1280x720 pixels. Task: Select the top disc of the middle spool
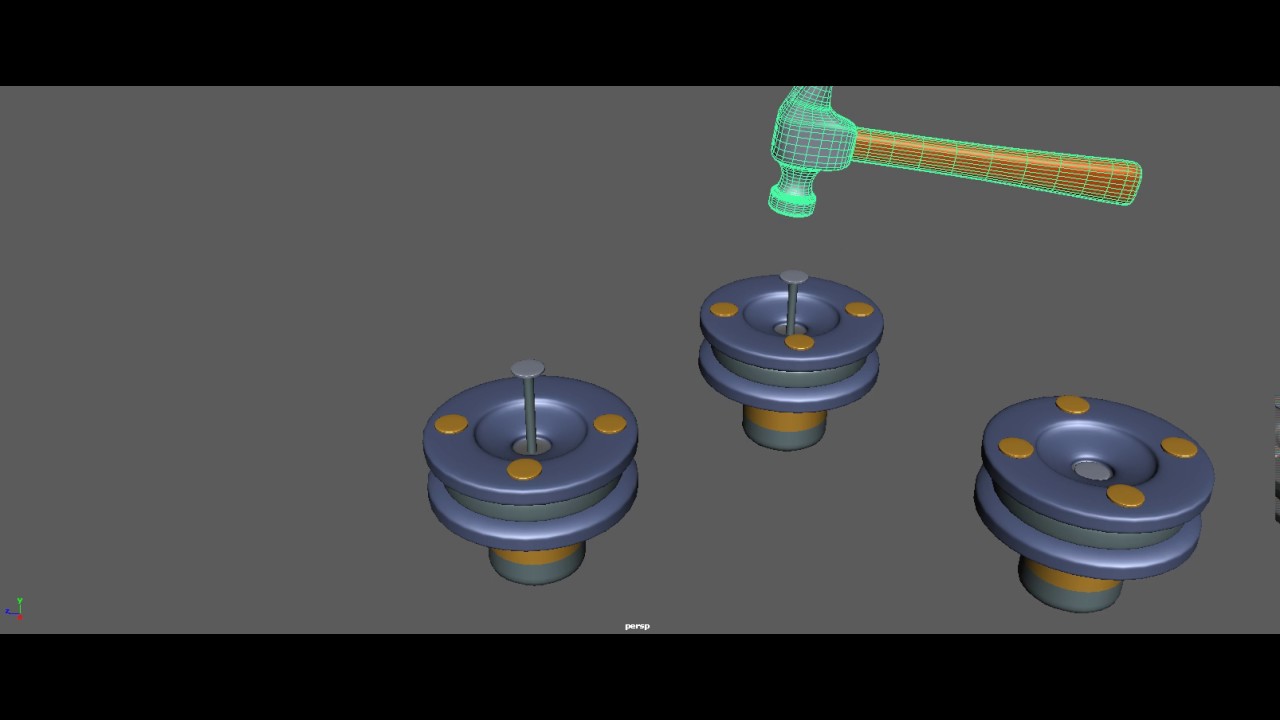pyautogui.click(x=791, y=321)
